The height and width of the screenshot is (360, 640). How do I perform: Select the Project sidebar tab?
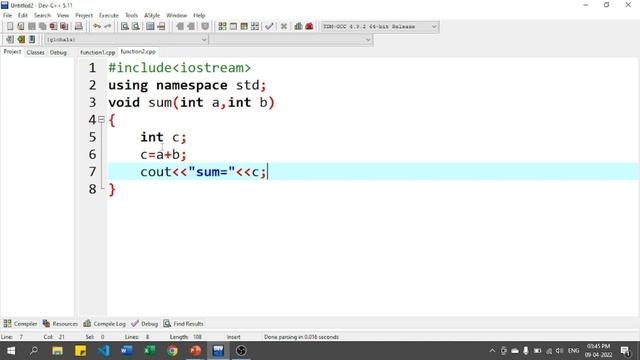[12, 52]
